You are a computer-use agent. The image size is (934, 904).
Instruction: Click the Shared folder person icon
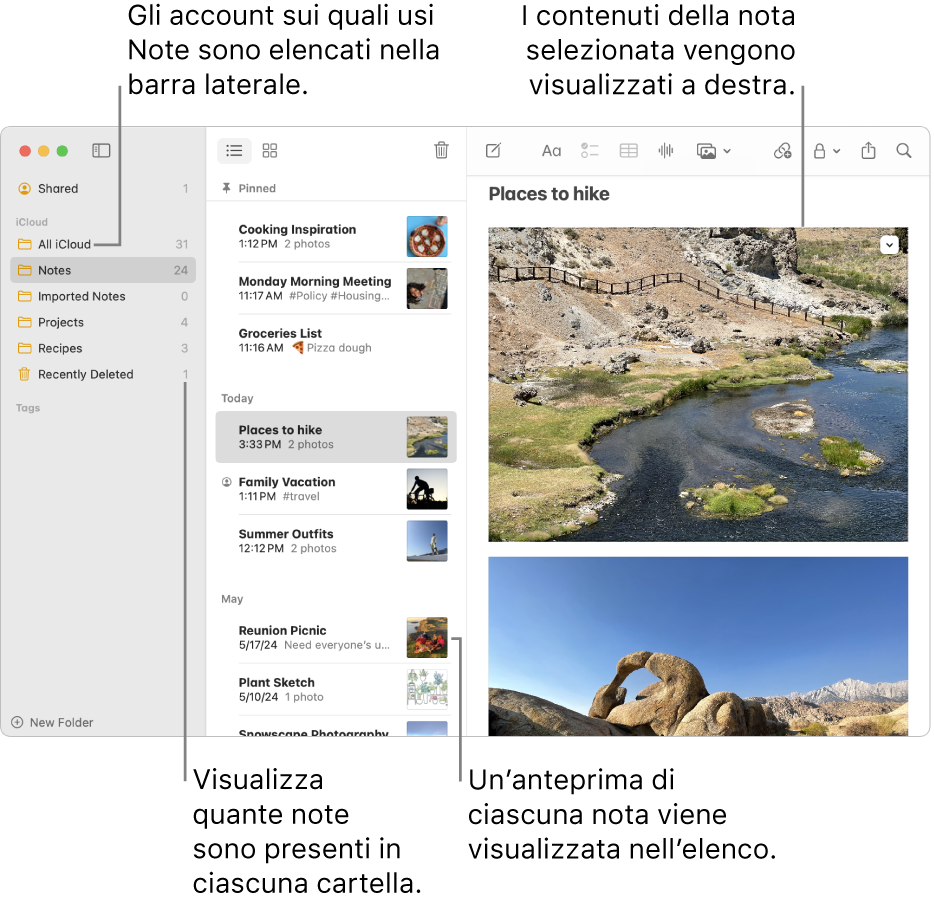24,189
